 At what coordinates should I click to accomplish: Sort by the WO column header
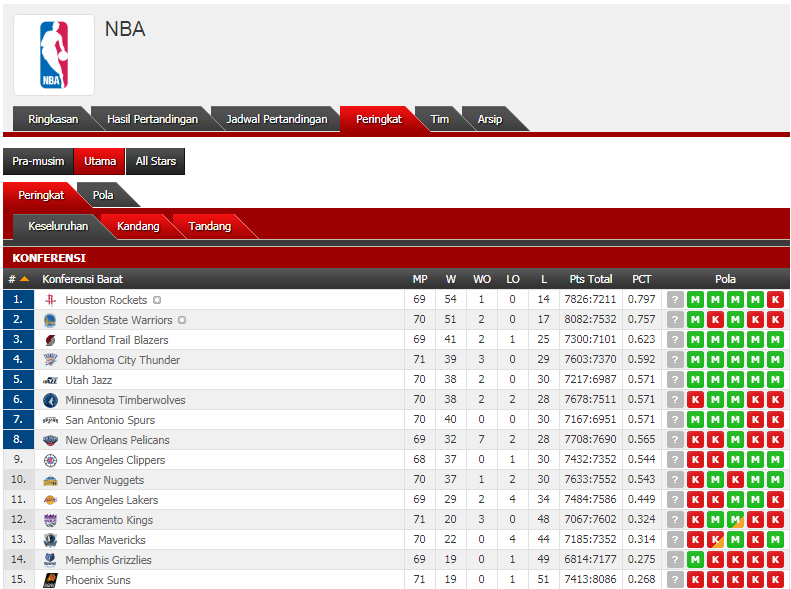tap(482, 279)
